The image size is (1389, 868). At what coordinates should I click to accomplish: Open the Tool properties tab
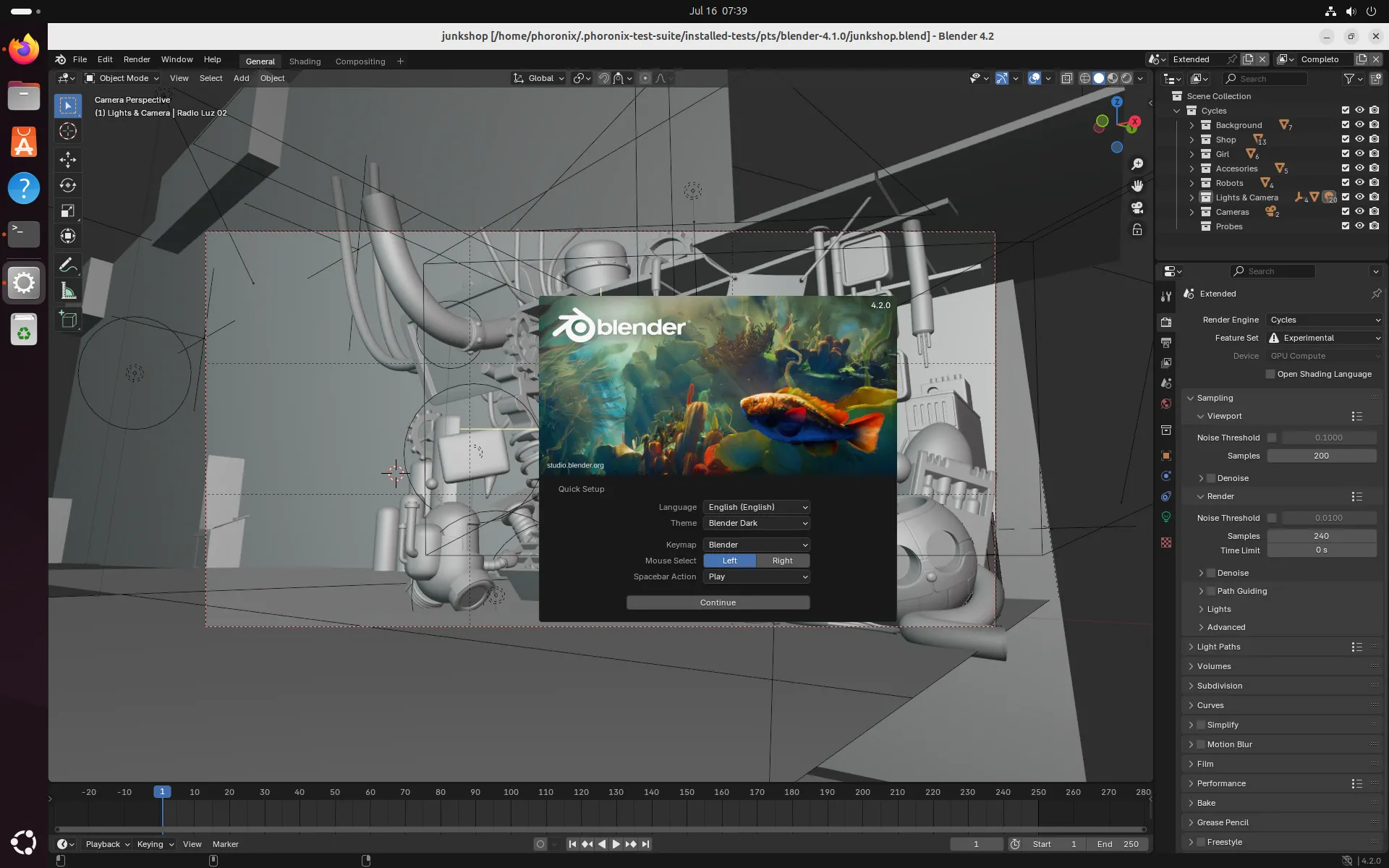coord(1166,297)
